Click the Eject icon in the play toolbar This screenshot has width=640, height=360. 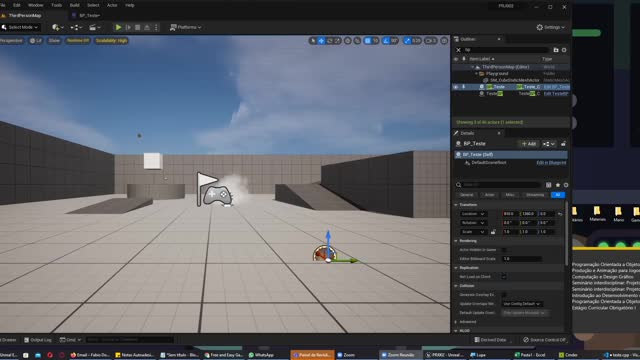[147, 27]
